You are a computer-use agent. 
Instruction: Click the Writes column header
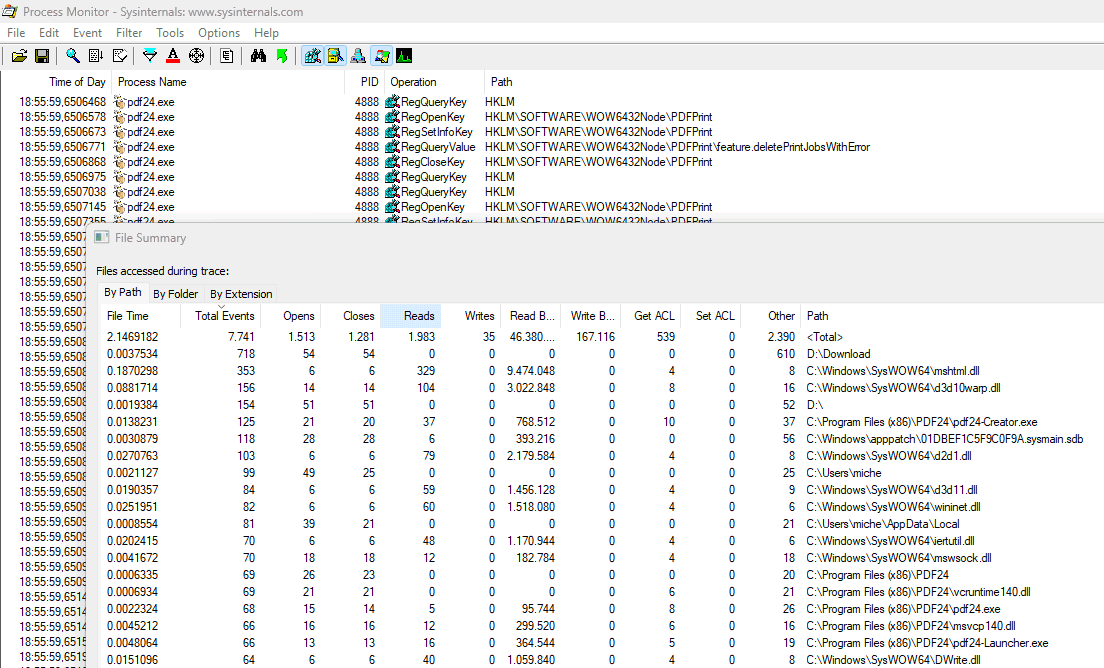pos(471,316)
